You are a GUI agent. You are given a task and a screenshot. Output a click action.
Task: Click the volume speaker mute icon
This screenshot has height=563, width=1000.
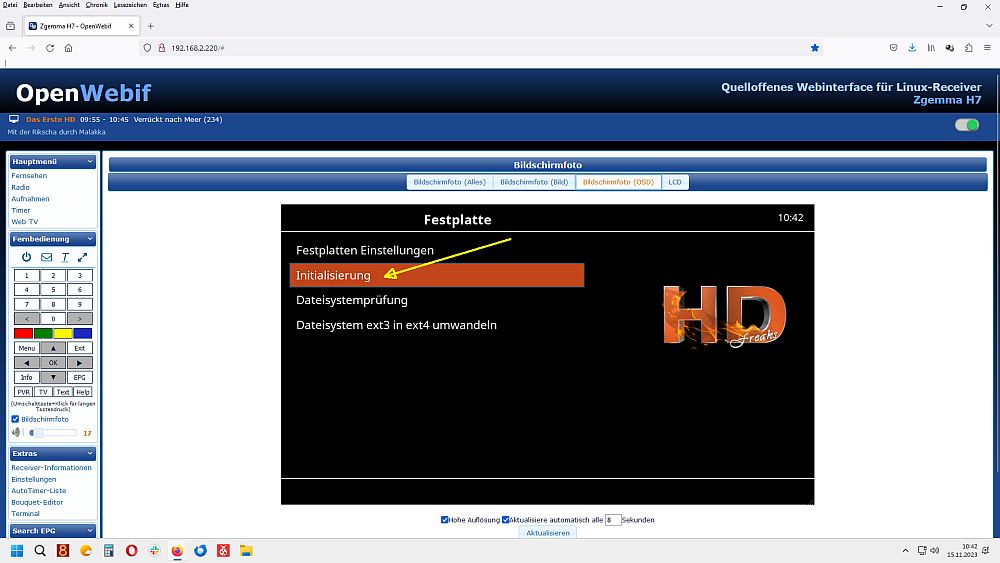16,433
